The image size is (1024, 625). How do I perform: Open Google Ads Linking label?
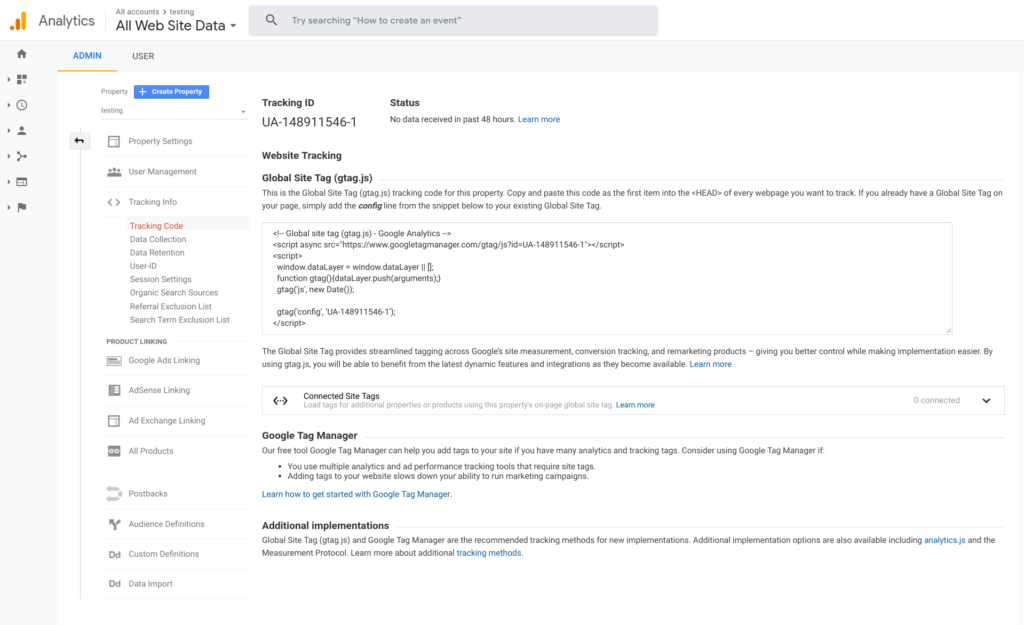(x=164, y=361)
